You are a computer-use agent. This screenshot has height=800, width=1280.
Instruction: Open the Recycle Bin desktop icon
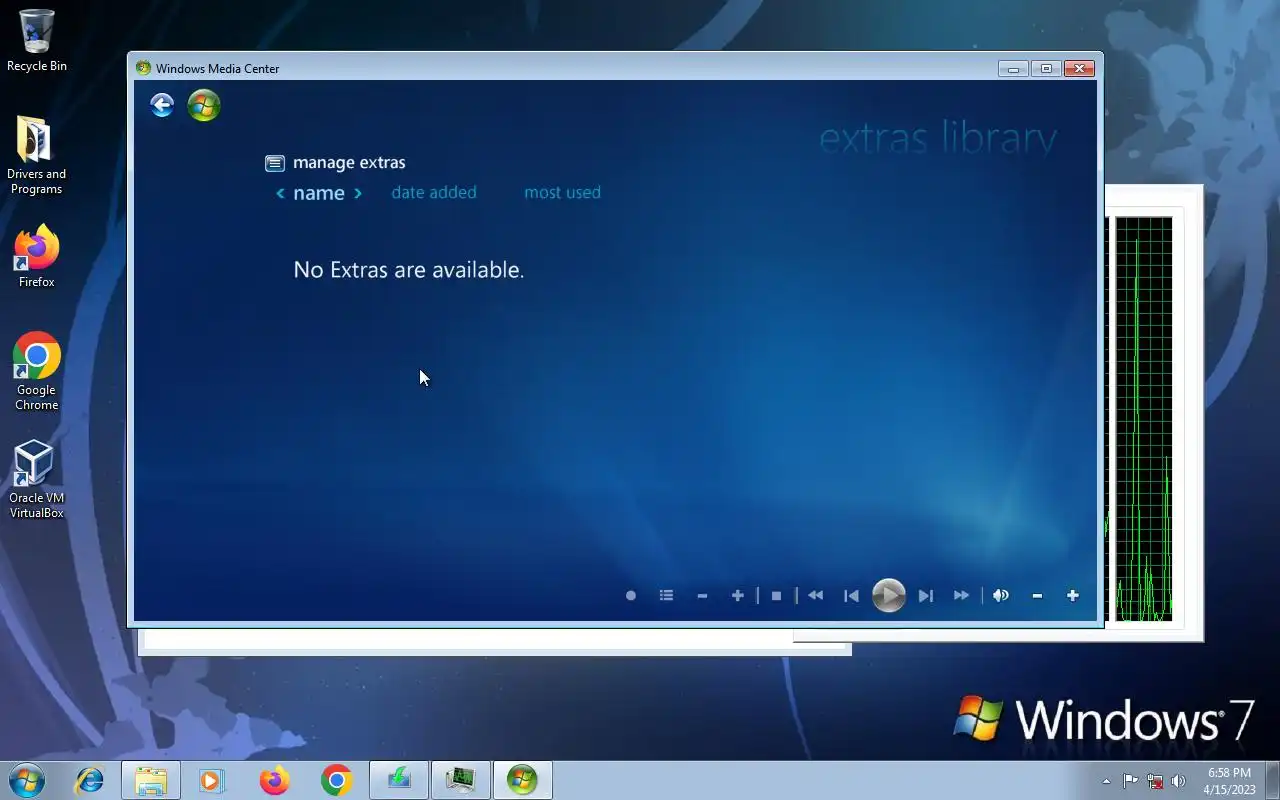[x=37, y=41]
